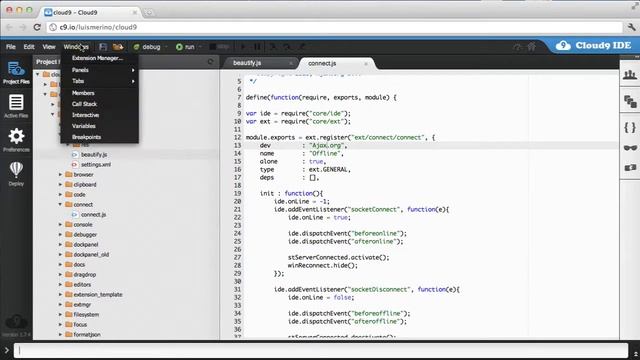Expand the console folder arrow
The height and width of the screenshot is (360, 640).
(x=60, y=224)
